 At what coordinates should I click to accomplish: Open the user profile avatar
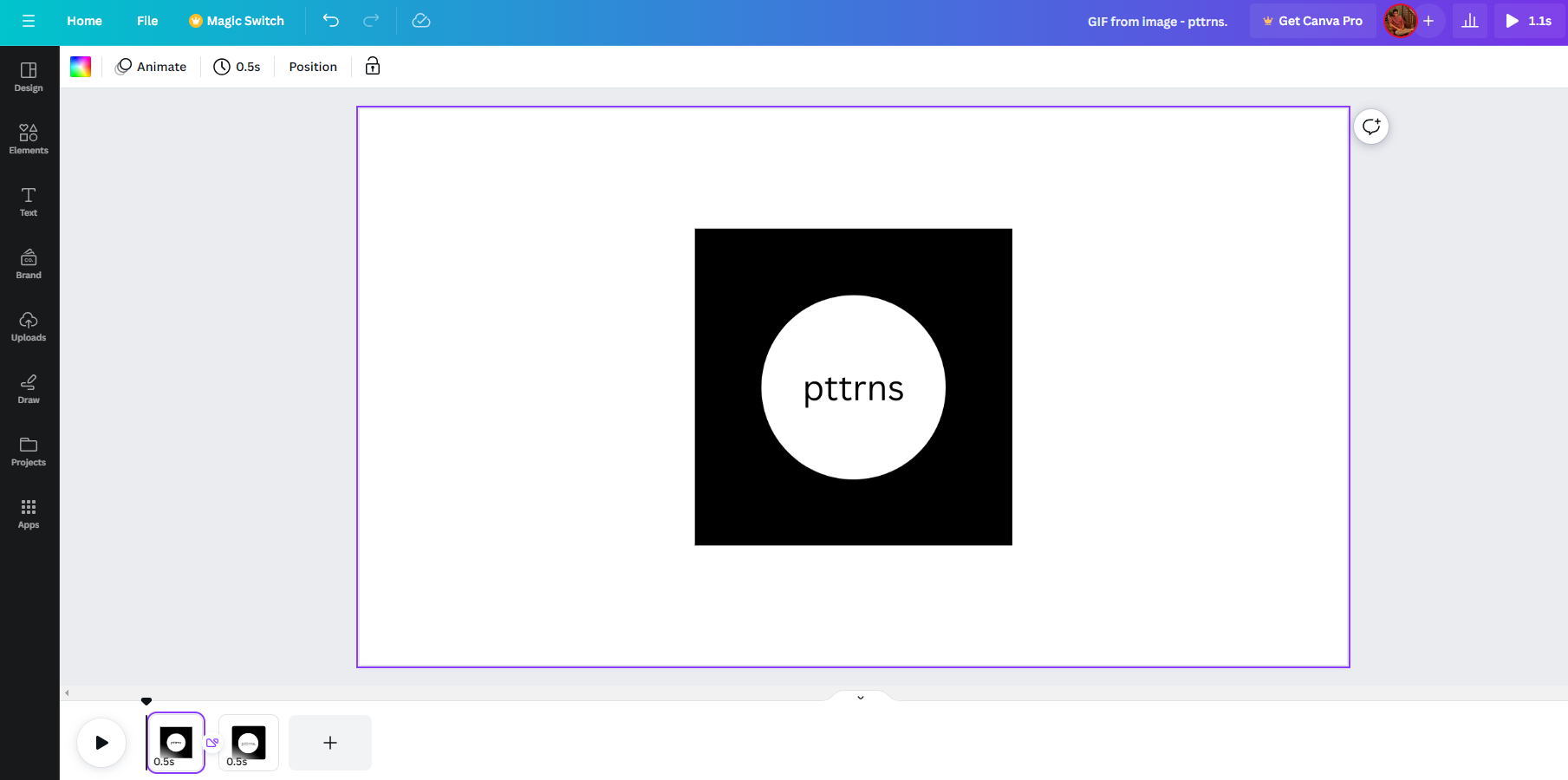point(1400,21)
